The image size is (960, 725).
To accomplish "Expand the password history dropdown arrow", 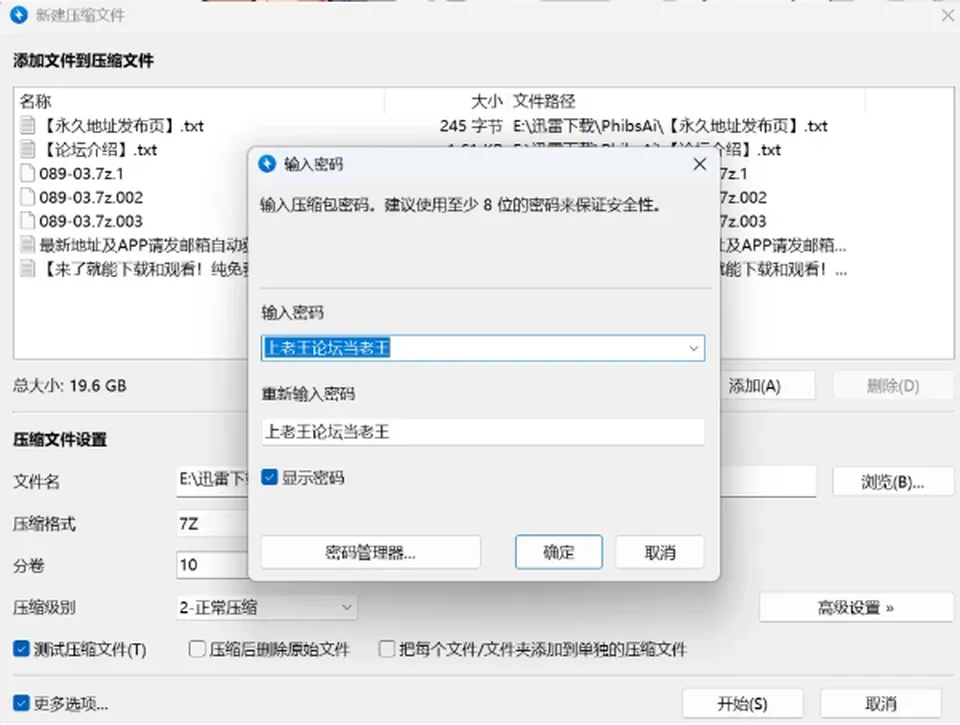I will tap(693, 348).
